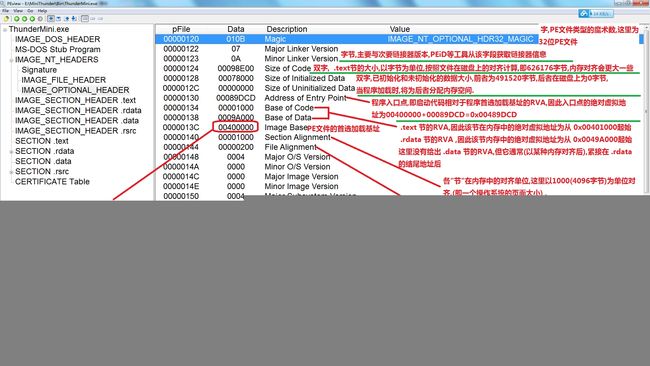The height and width of the screenshot is (366, 650).
Task: Click the Major O/S Version row
Action: point(297,157)
